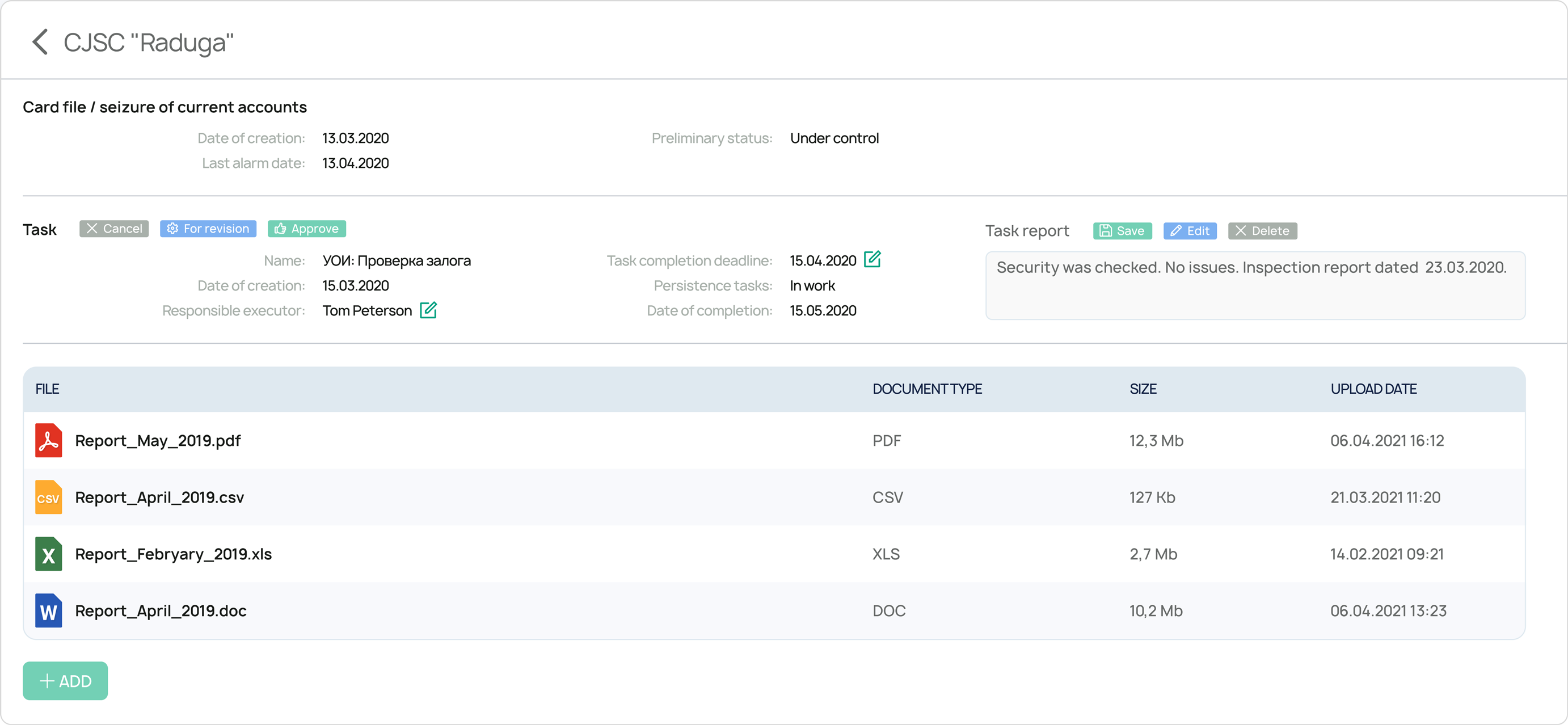The height and width of the screenshot is (725, 1568).
Task: Approve the task
Action: click(x=307, y=229)
